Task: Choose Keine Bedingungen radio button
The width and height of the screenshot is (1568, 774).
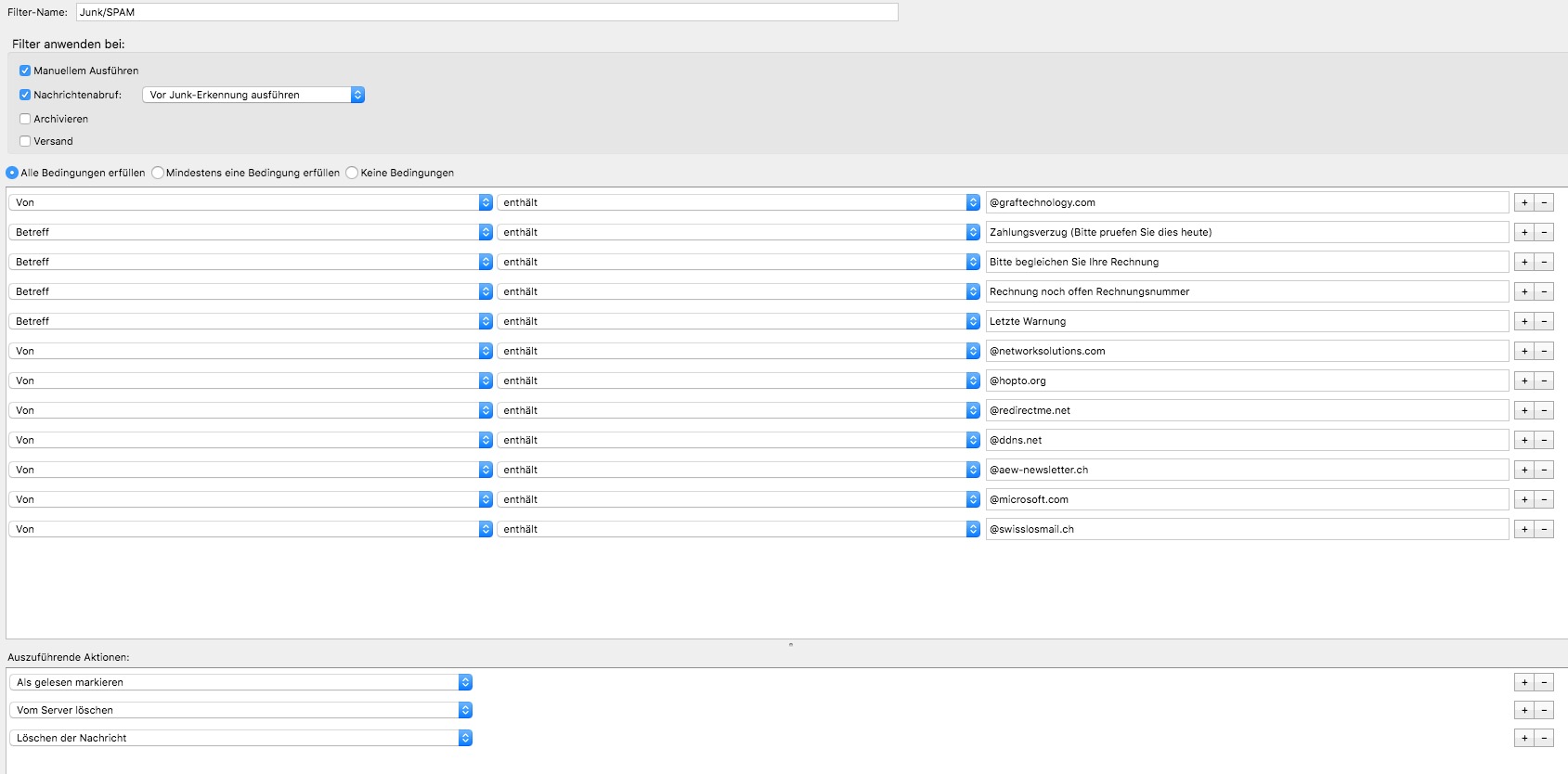Action: (352, 173)
